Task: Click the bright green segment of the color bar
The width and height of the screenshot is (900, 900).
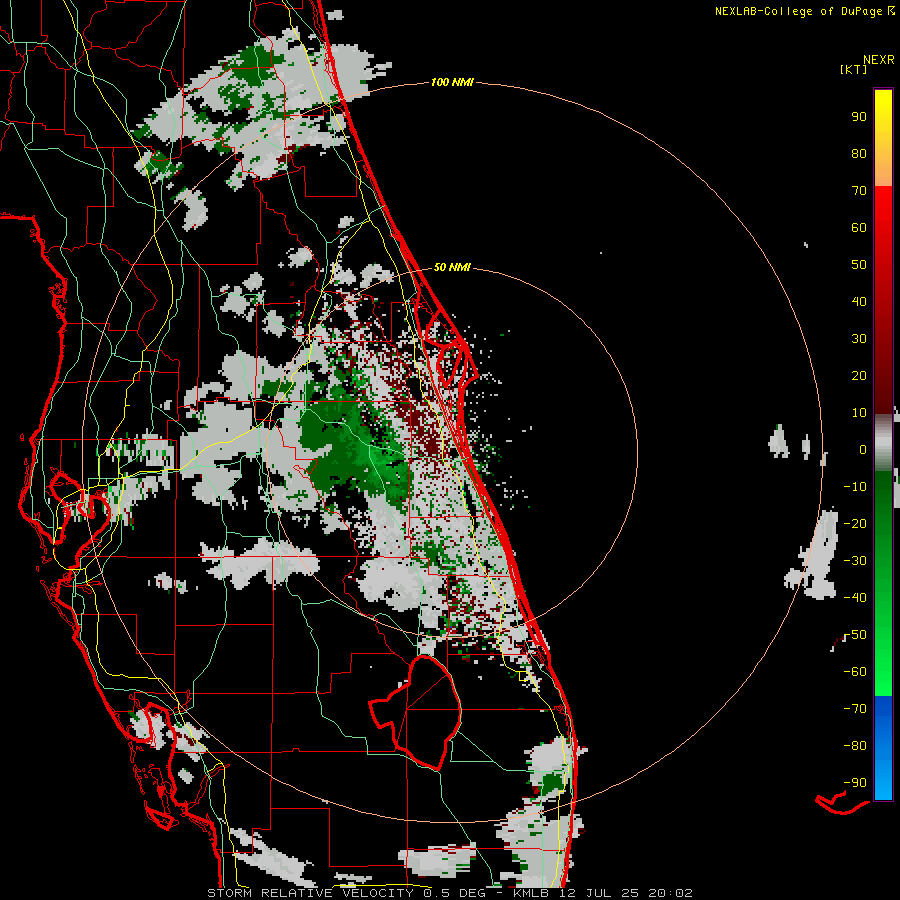Action: click(x=883, y=660)
